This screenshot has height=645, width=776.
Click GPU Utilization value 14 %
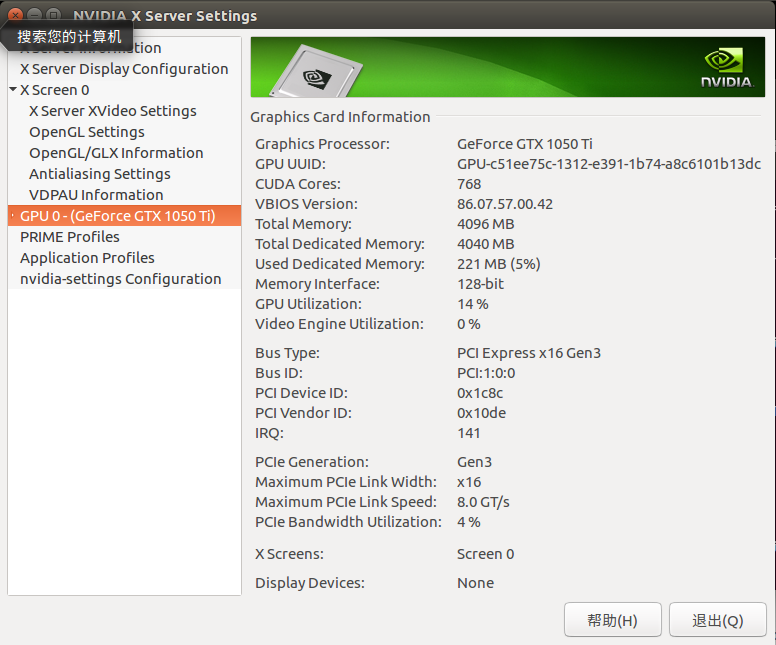pyautogui.click(x=473, y=304)
